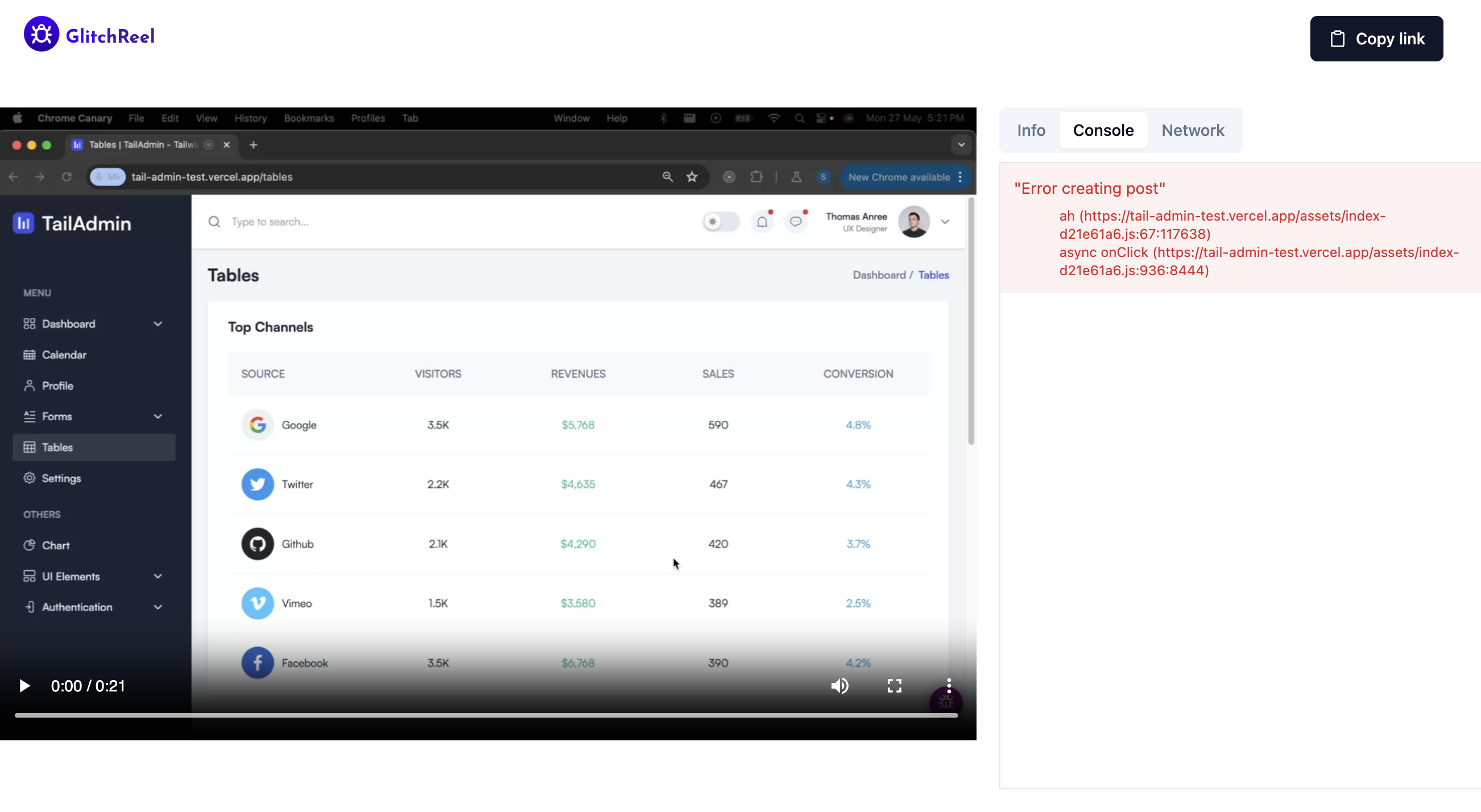
Task: Reload the page in Chrome
Action: [67, 177]
